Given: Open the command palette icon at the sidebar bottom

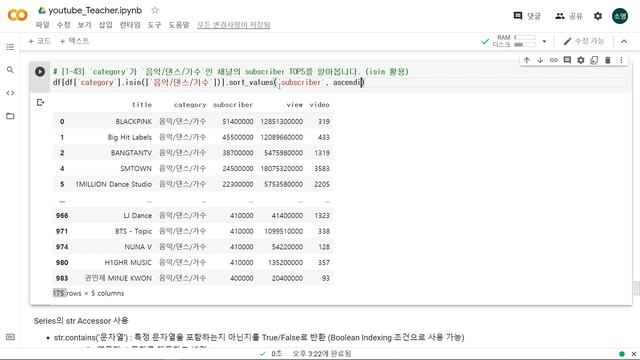Looking at the screenshot, I should pos(10,337).
